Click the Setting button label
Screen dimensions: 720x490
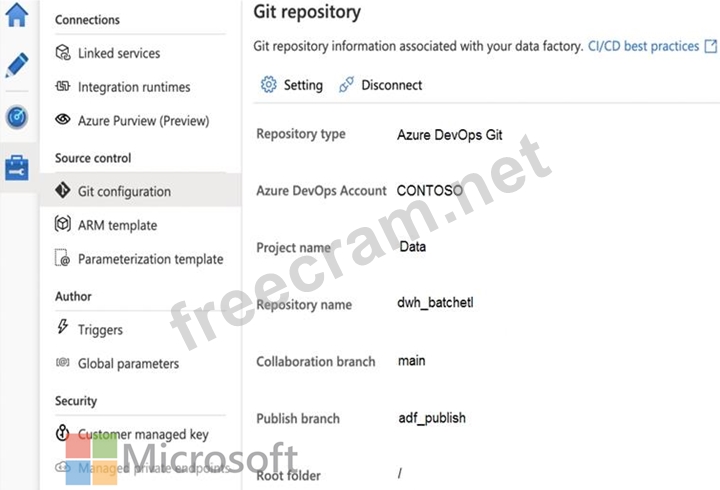click(x=303, y=85)
